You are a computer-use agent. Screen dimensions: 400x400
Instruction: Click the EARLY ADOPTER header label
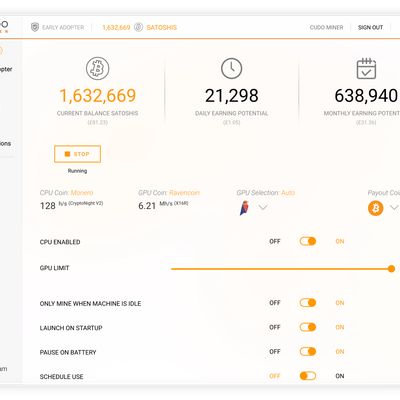[63, 27]
